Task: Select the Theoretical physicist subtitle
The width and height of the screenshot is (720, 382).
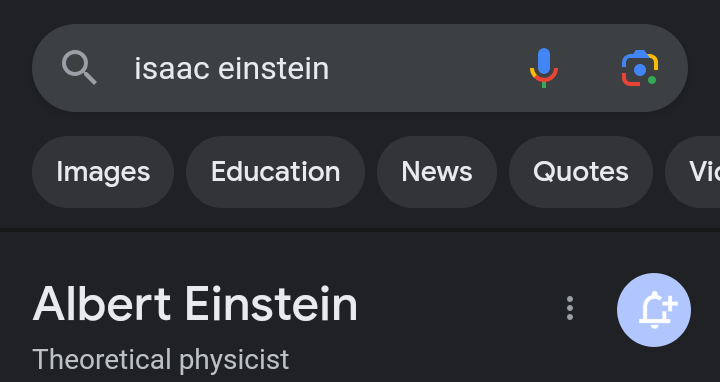Action: 161,360
